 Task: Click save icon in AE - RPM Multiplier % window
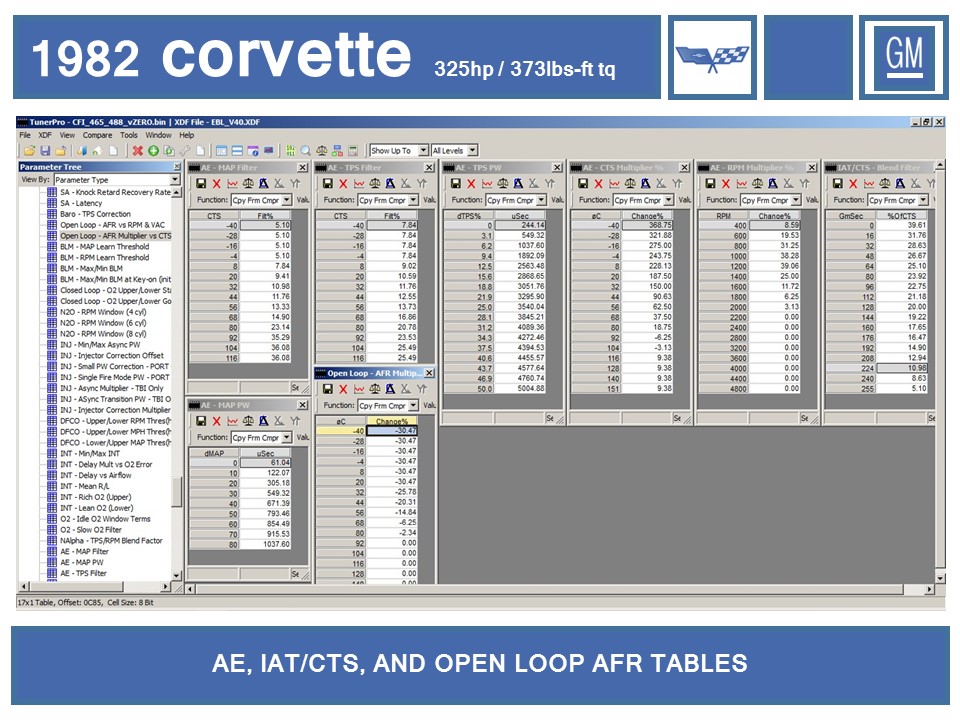(710, 184)
